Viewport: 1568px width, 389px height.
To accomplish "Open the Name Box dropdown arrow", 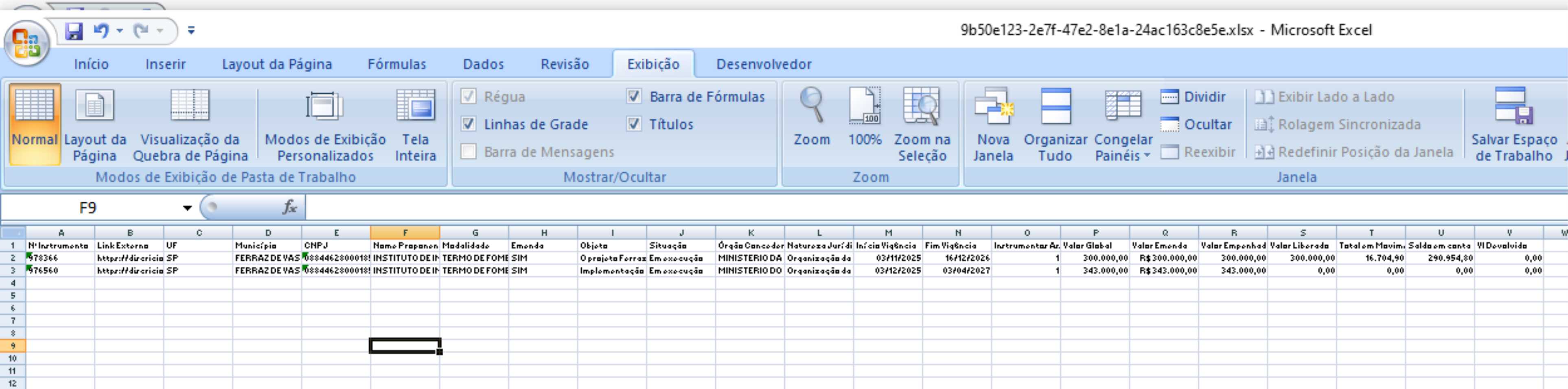I will click(x=187, y=208).
